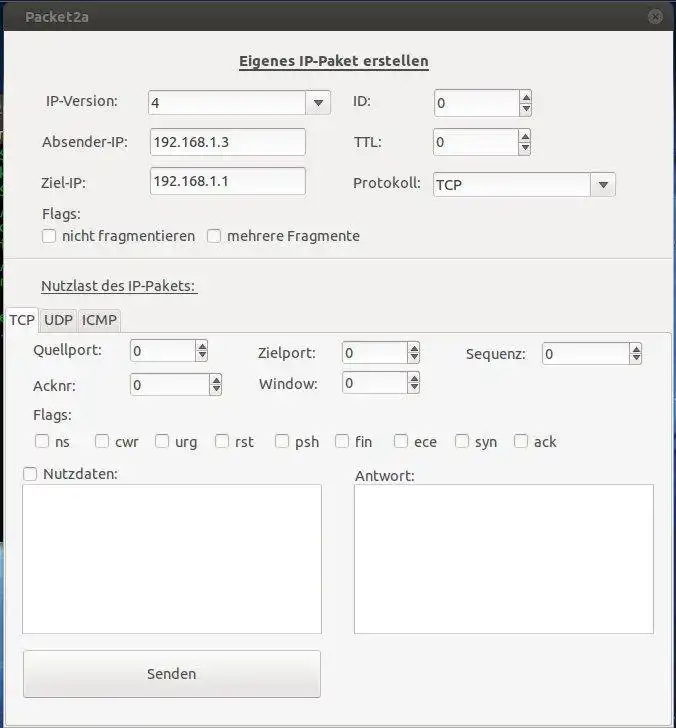
Task: Tick the Nutzdaten checkbox
Action: click(x=30, y=474)
